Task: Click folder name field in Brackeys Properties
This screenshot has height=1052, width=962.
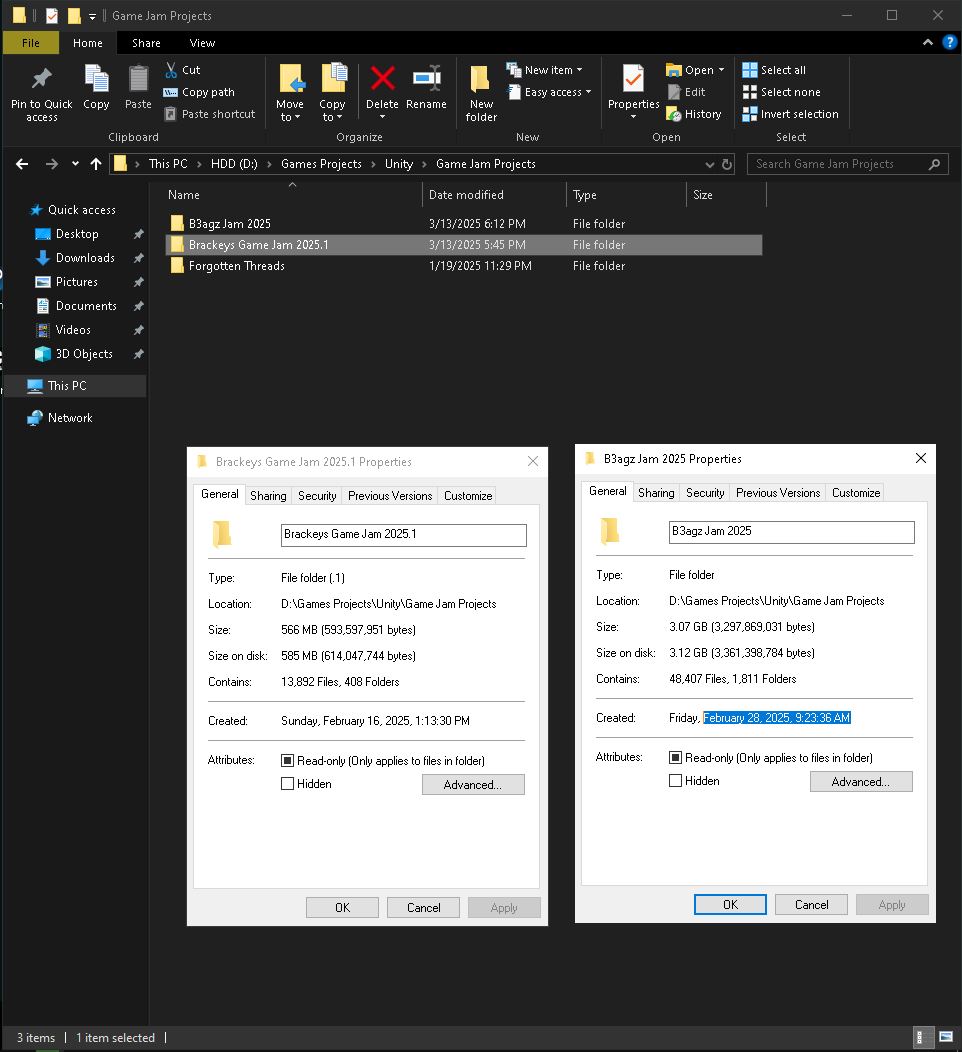Action: pos(403,535)
